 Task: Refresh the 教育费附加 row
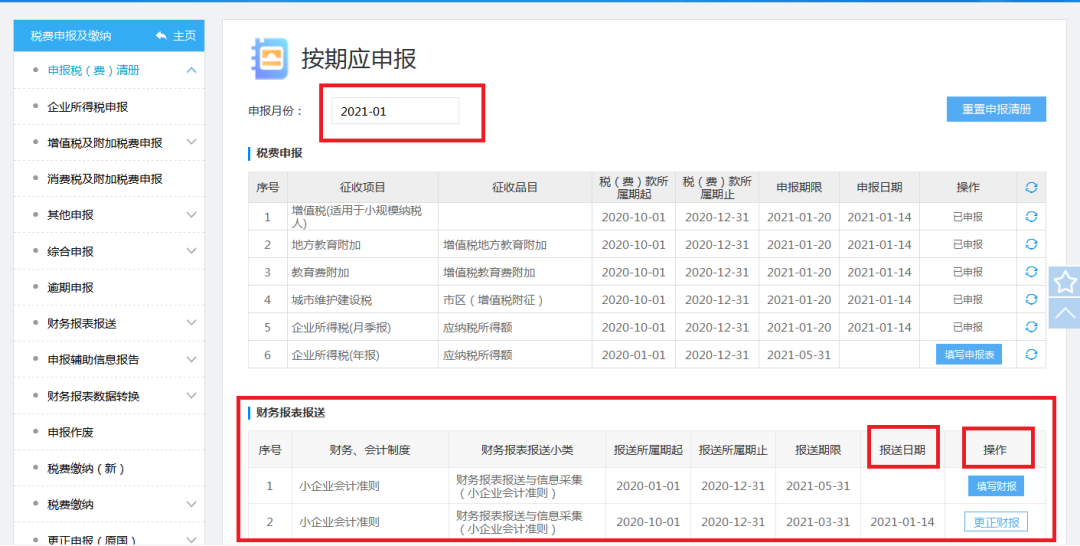click(x=1030, y=272)
